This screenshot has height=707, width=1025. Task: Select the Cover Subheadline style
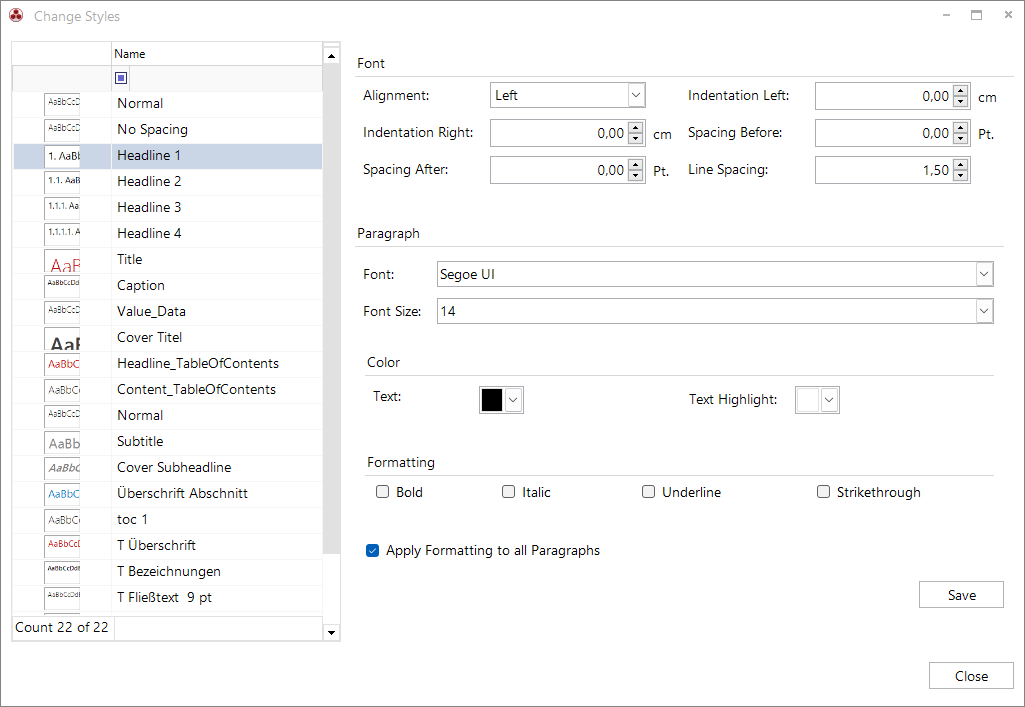167,468
